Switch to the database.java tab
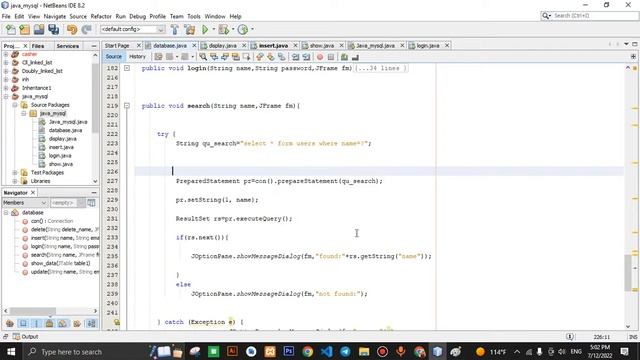The image size is (640, 360). (x=169, y=46)
